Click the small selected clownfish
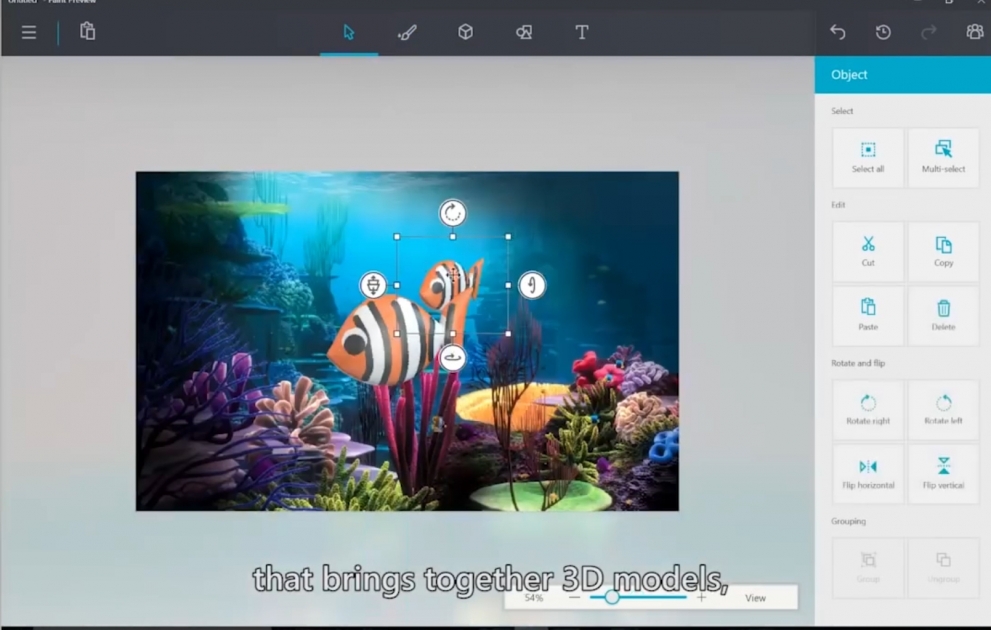 451,283
